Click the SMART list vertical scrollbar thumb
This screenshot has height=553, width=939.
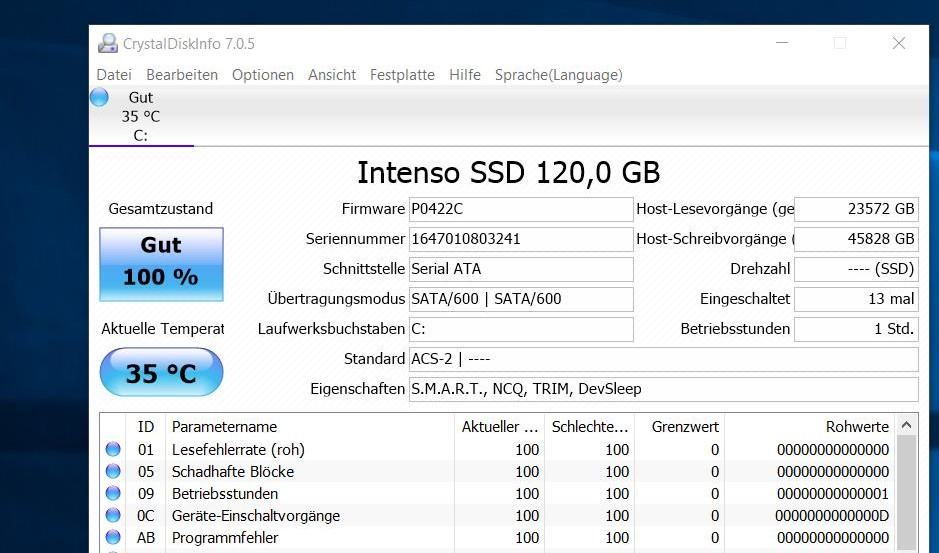click(906, 494)
